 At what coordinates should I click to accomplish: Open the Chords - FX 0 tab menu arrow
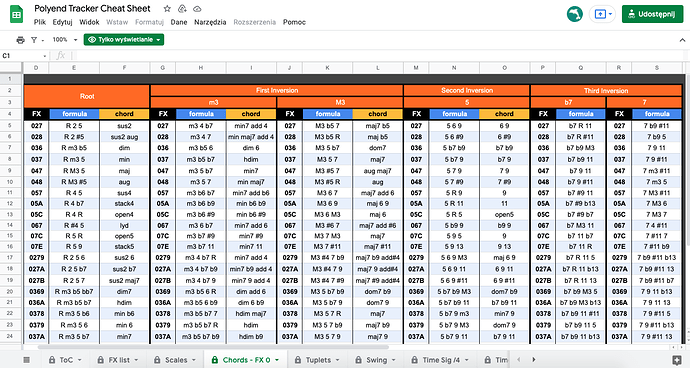coord(277,360)
